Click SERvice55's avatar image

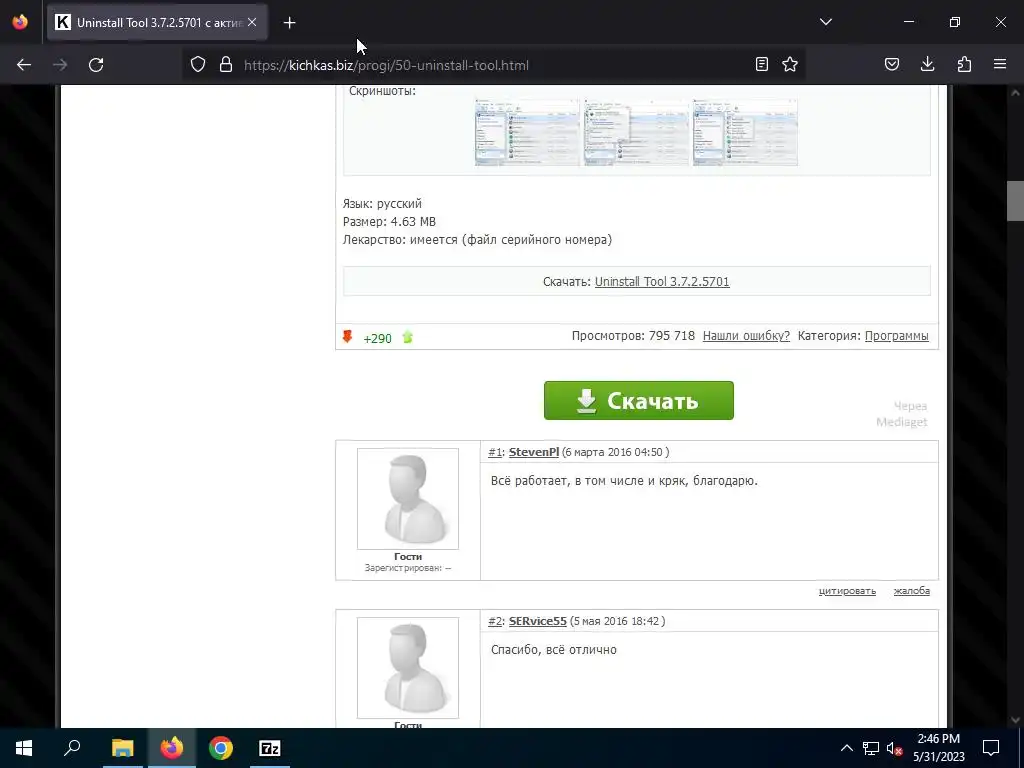coord(408,667)
